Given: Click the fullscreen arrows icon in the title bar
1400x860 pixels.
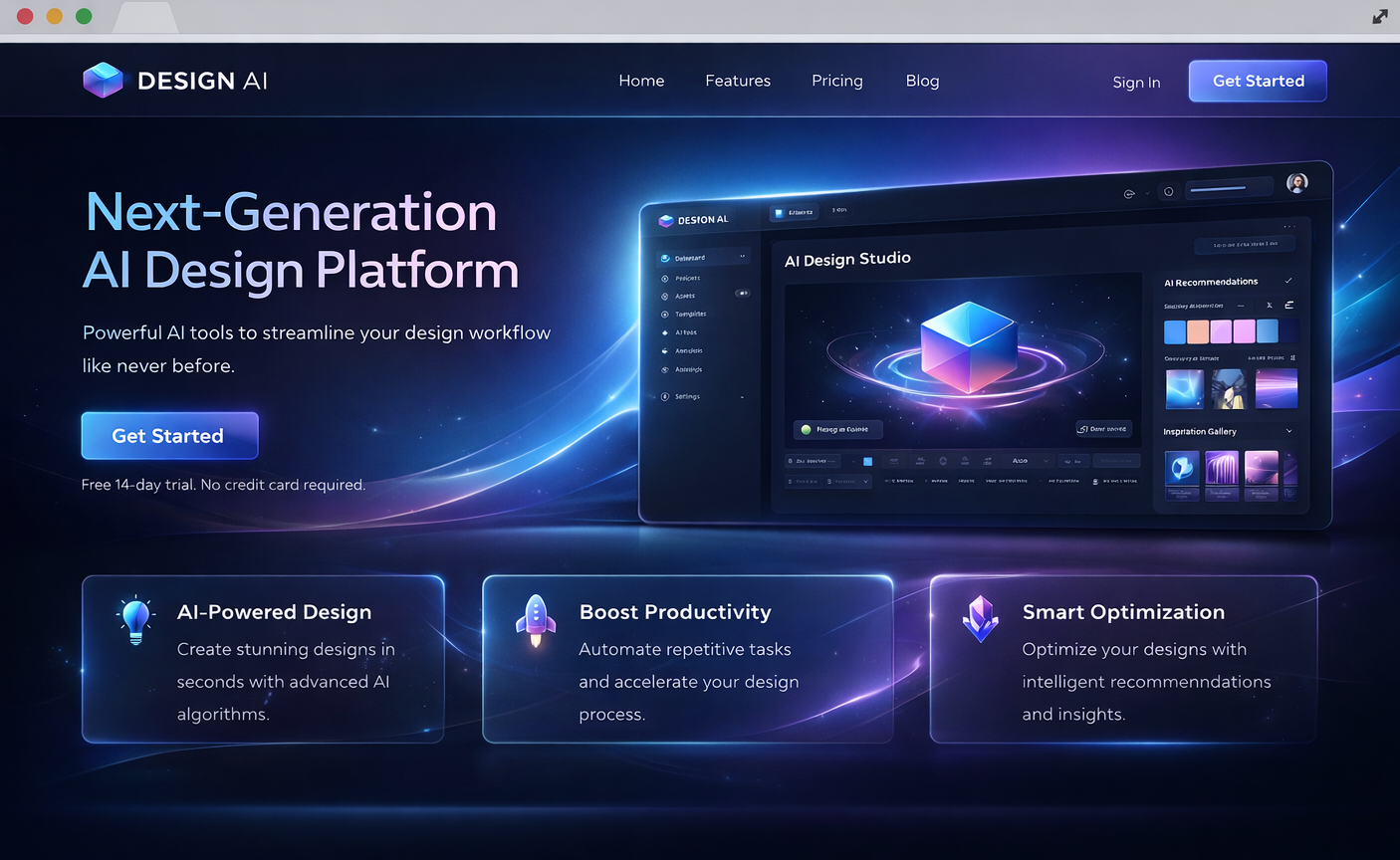Looking at the screenshot, I should click(x=1379, y=16).
